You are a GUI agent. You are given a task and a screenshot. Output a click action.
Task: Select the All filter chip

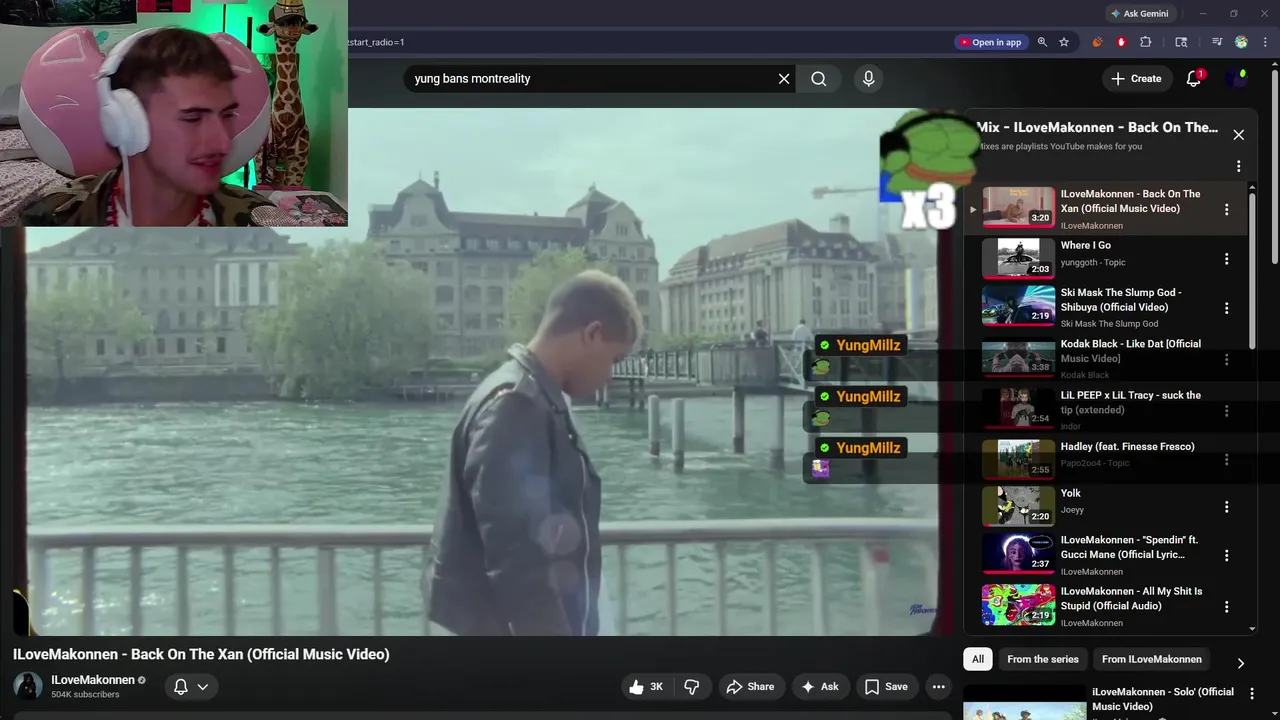click(x=978, y=659)
